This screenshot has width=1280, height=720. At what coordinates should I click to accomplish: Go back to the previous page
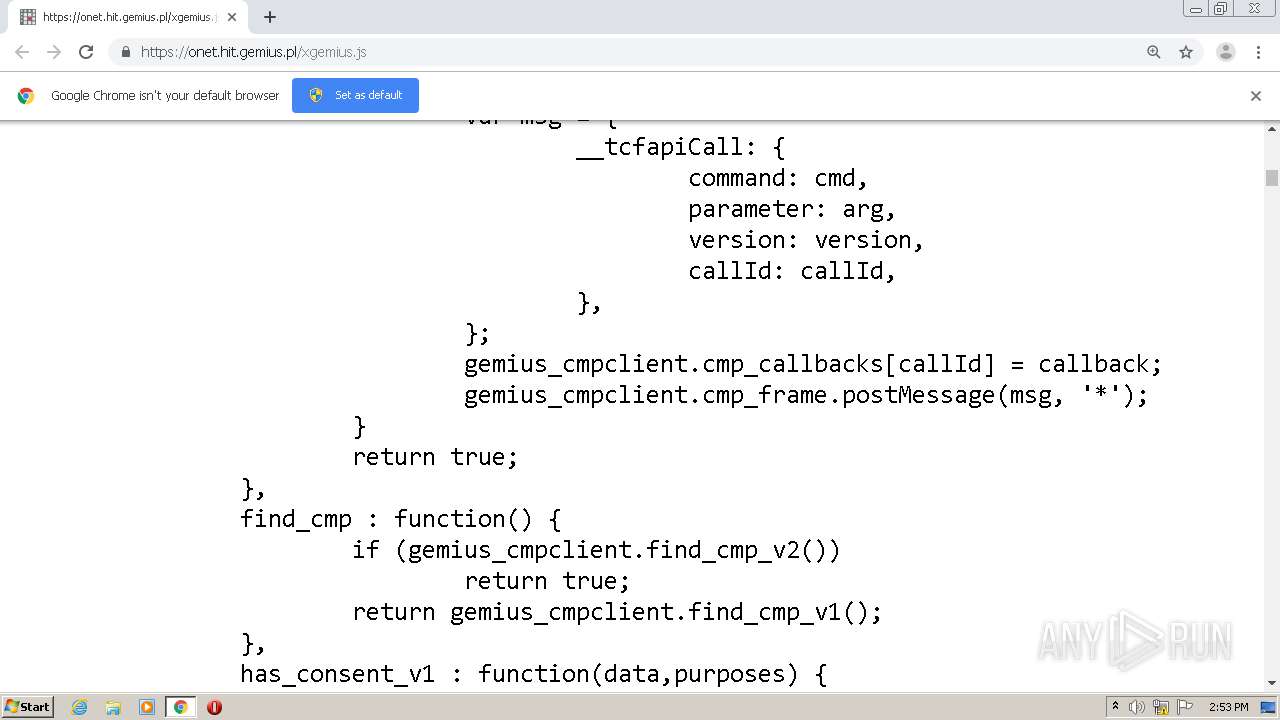click(22, 52)
